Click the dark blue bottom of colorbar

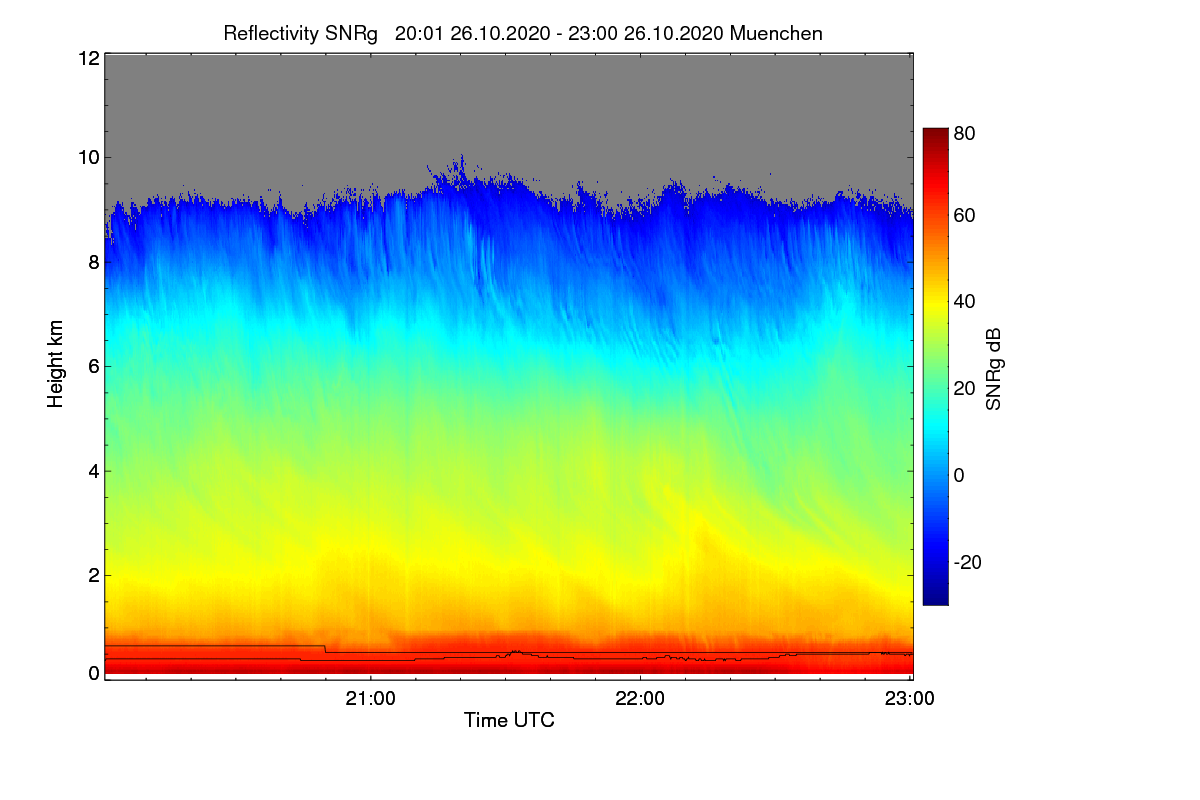[x=934, y=597]
